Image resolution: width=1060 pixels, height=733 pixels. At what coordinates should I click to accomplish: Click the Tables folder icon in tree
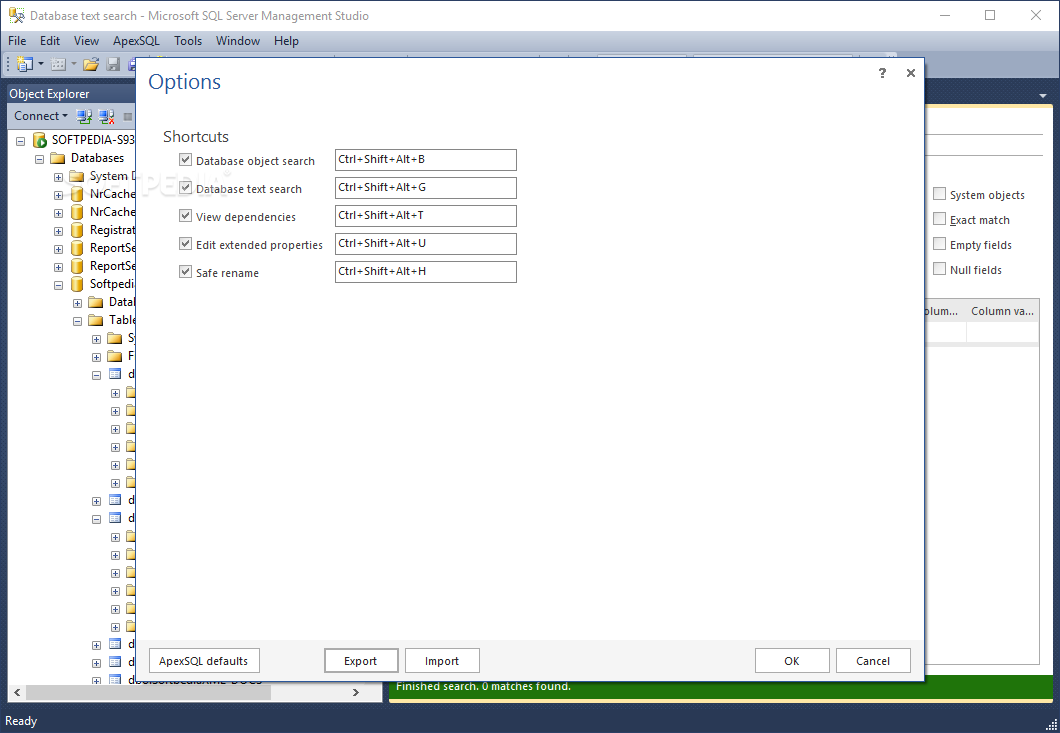click(x=96, y=320)
